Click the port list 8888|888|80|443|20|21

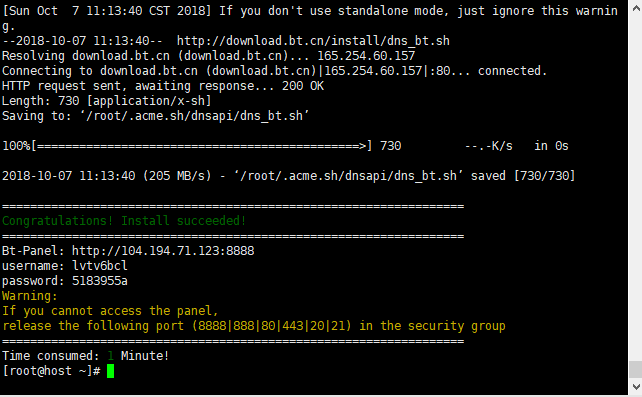271,326
